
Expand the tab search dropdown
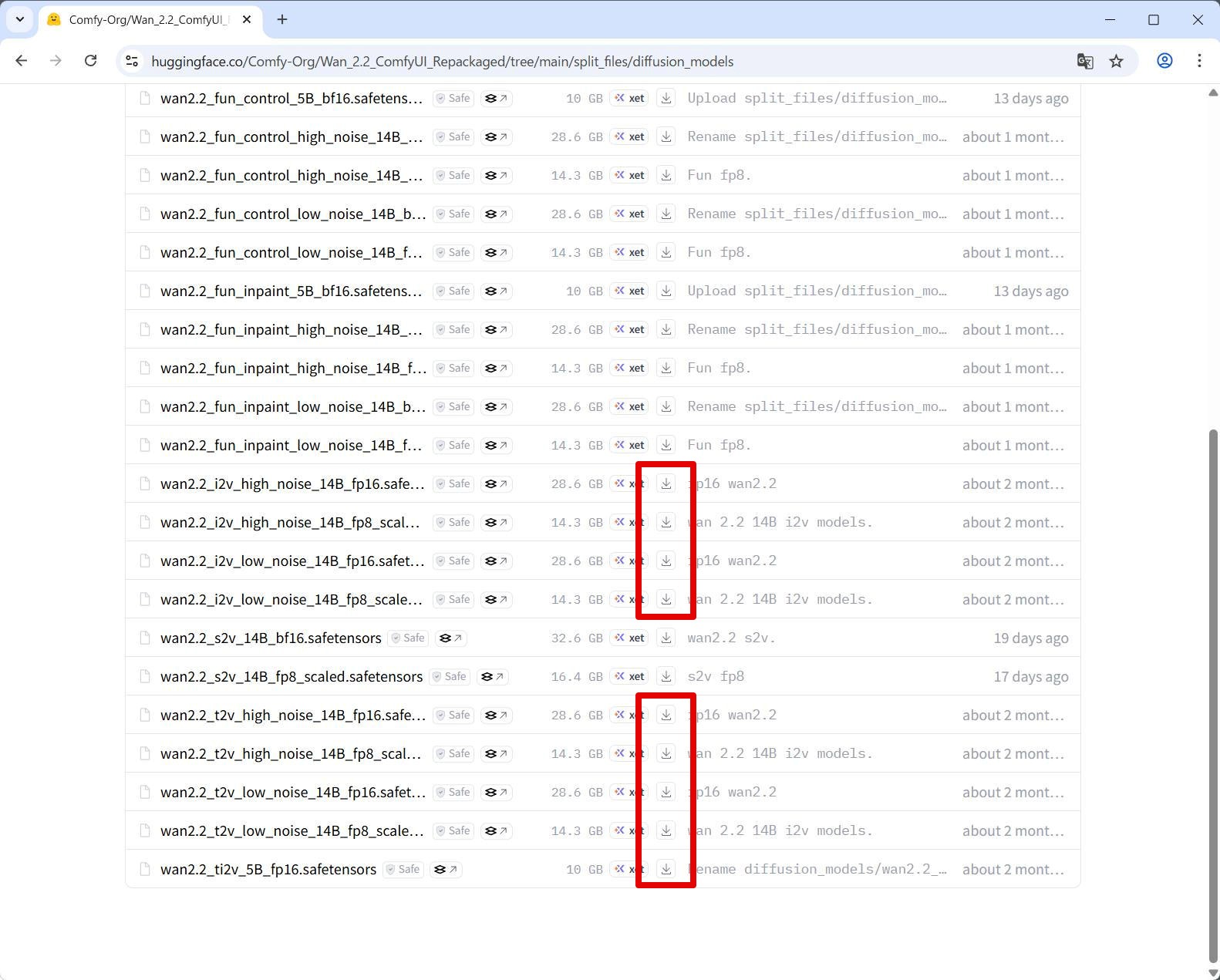(20, 19)
